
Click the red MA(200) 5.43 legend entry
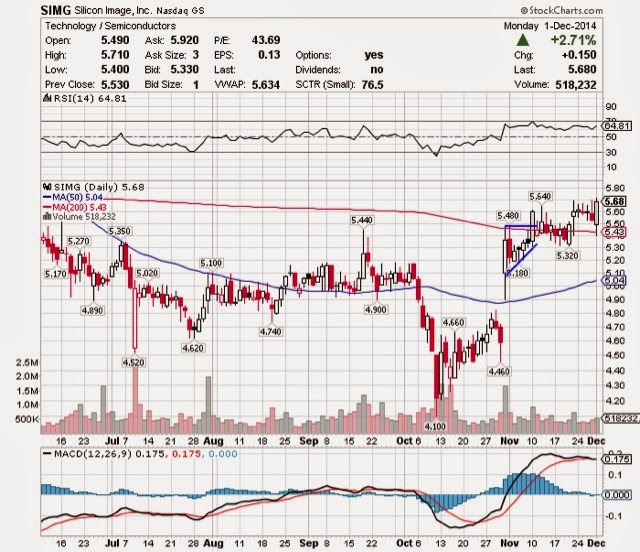75,207
